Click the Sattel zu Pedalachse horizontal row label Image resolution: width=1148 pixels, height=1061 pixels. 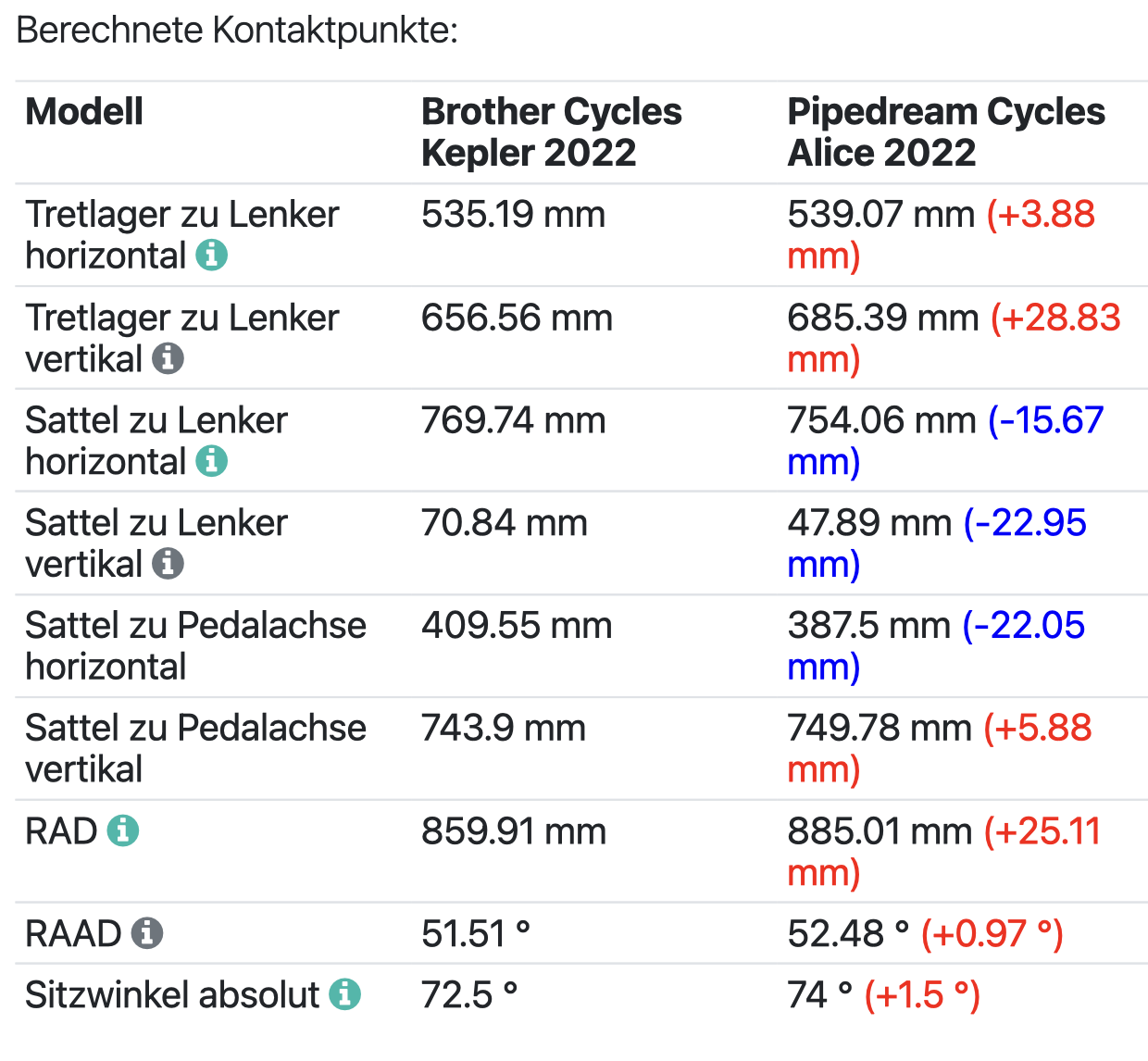point(195,646)
